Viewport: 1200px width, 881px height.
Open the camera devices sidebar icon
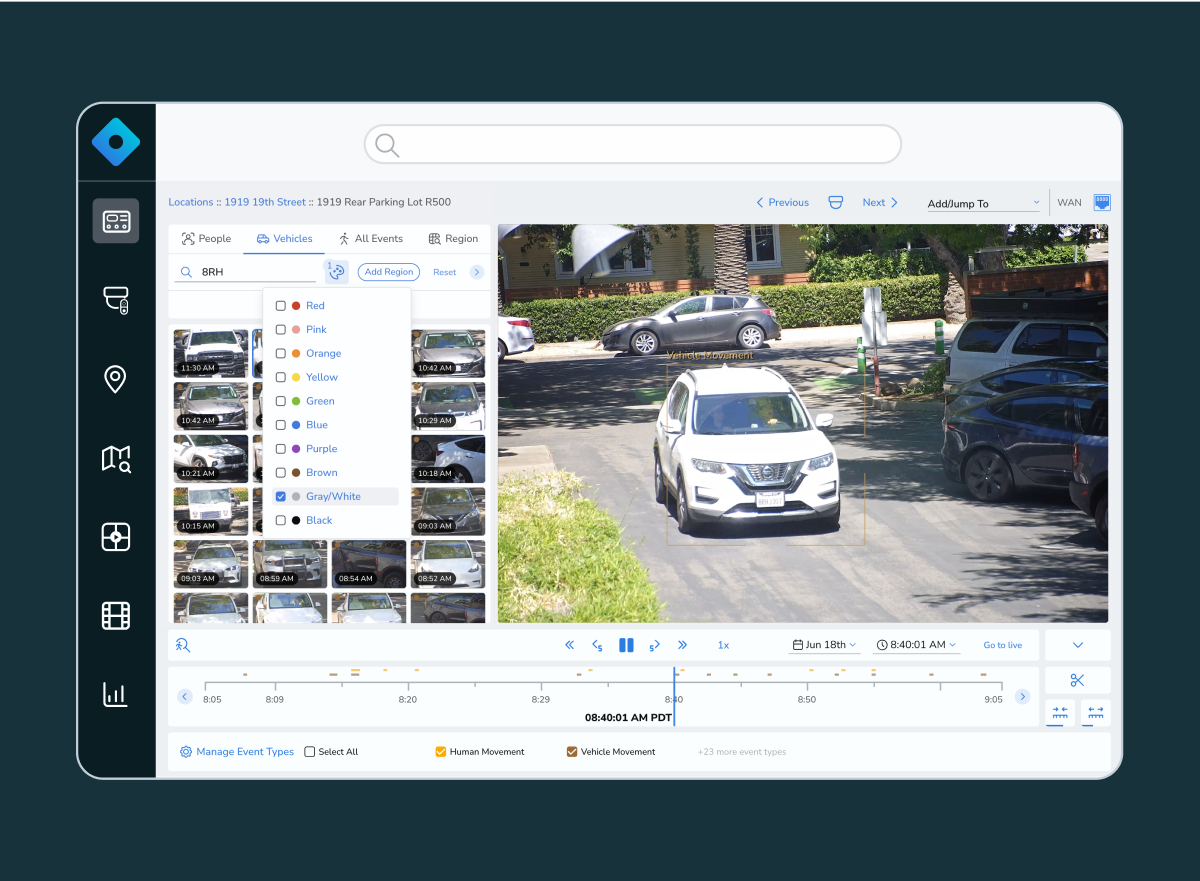(116, 300)
